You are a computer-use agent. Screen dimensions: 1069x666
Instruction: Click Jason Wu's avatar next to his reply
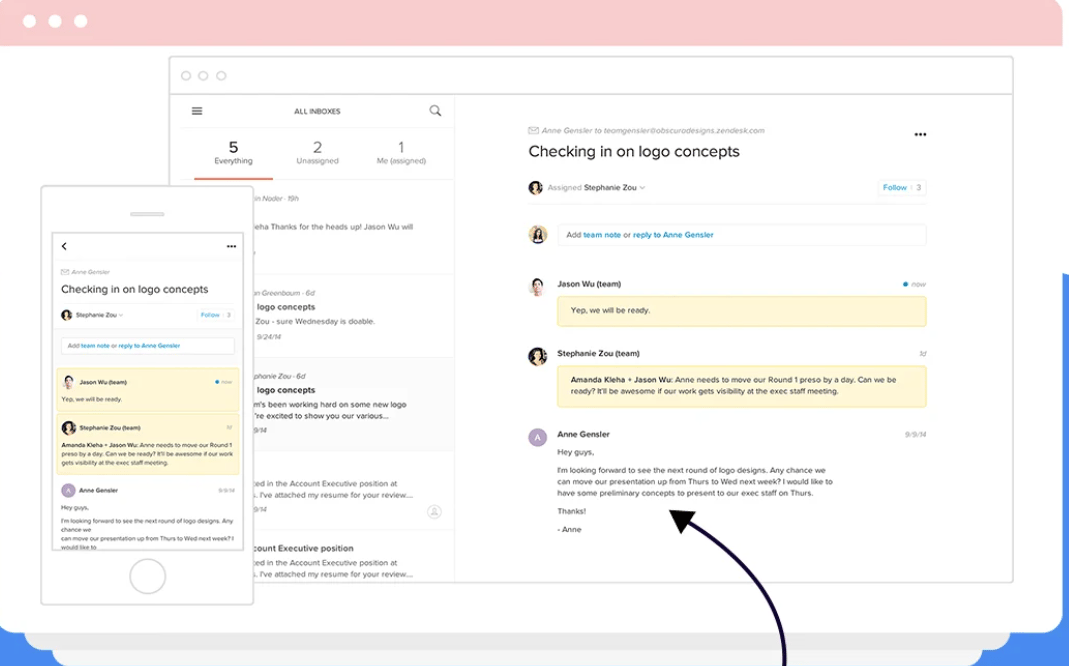click(x=537, y=285)
